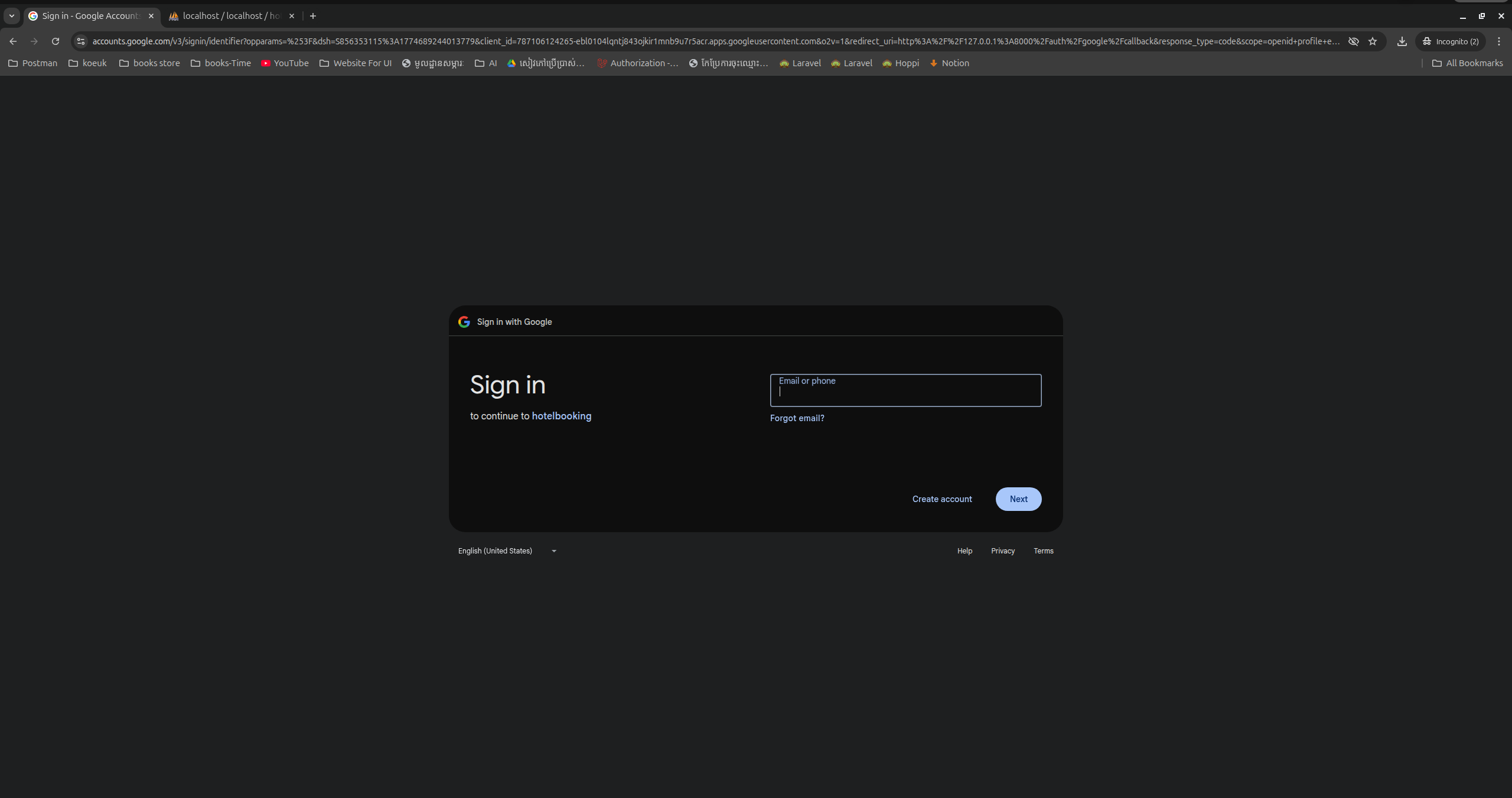Click the Create account button
The image size is (1512, 798).
coord(942,499)
